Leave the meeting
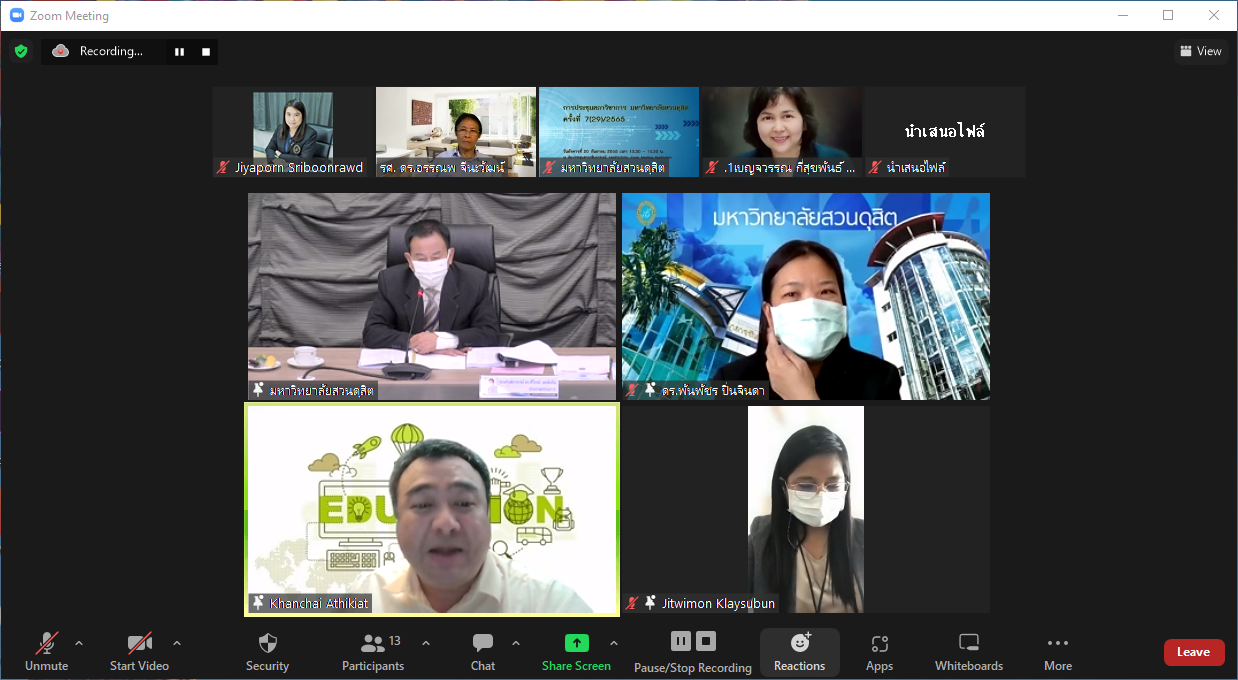The width and height of the screenshot is (1238, 680). (1193, 652)
